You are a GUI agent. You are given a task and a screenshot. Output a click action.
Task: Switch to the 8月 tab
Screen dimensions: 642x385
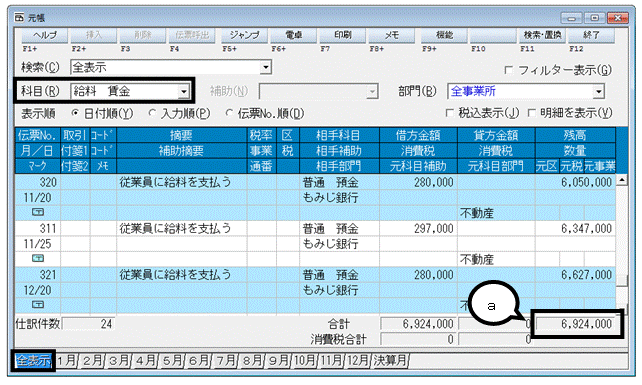(x=252, y=361)
